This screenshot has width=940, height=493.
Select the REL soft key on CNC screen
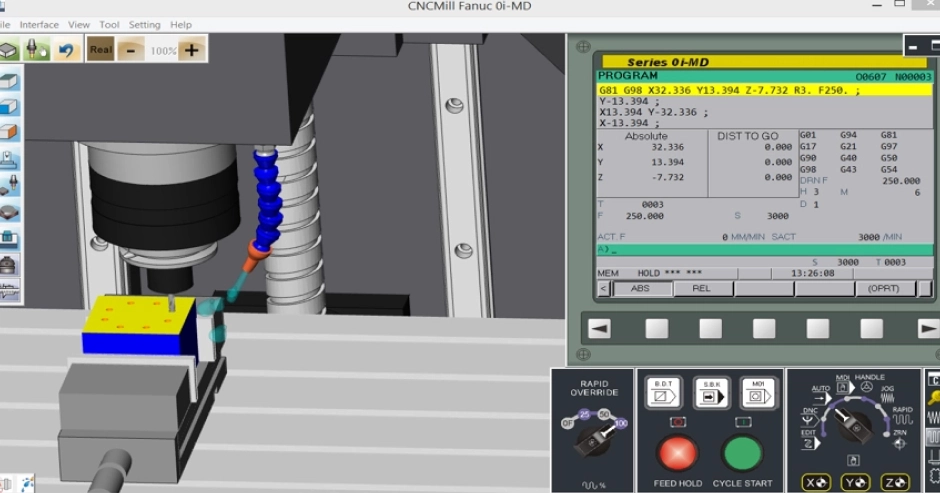(702, 288)
